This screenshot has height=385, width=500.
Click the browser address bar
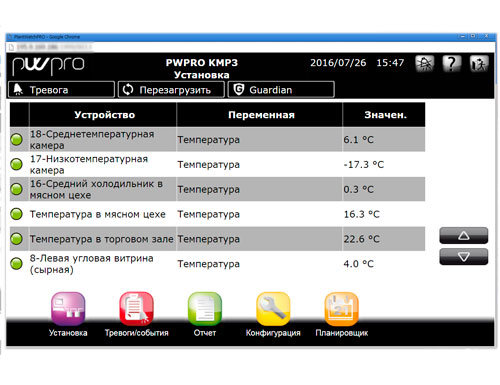250,47
